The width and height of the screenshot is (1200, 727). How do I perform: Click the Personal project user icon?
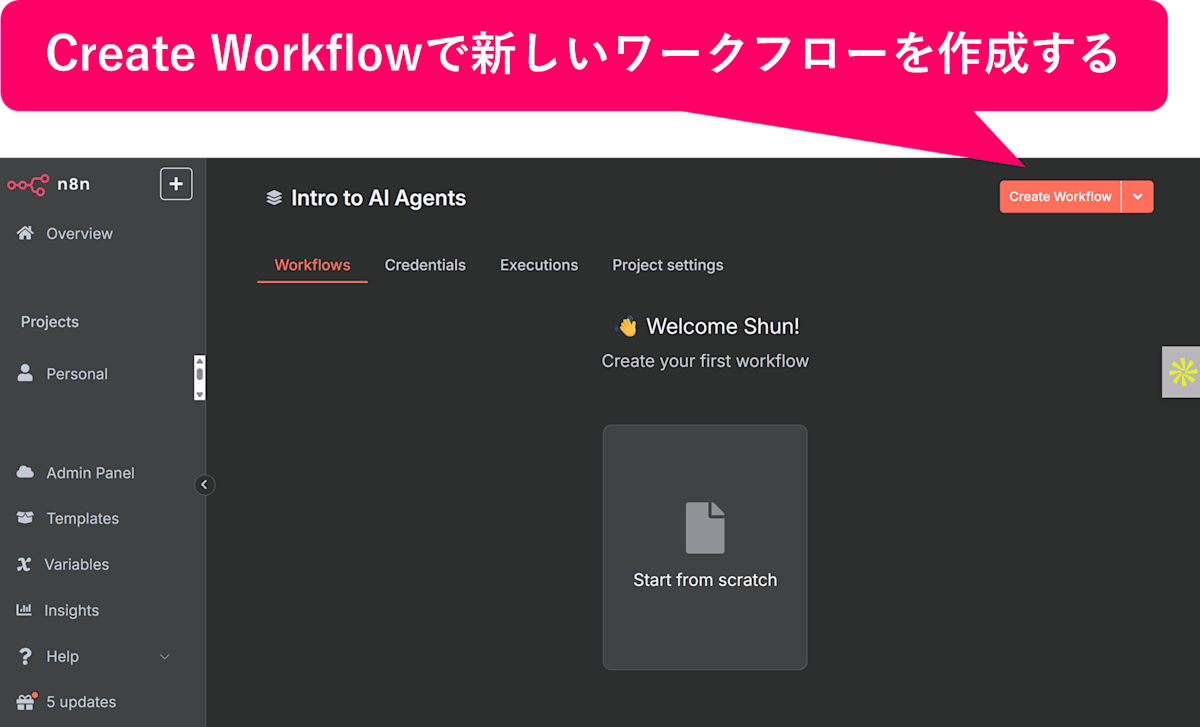click(25, 373)
